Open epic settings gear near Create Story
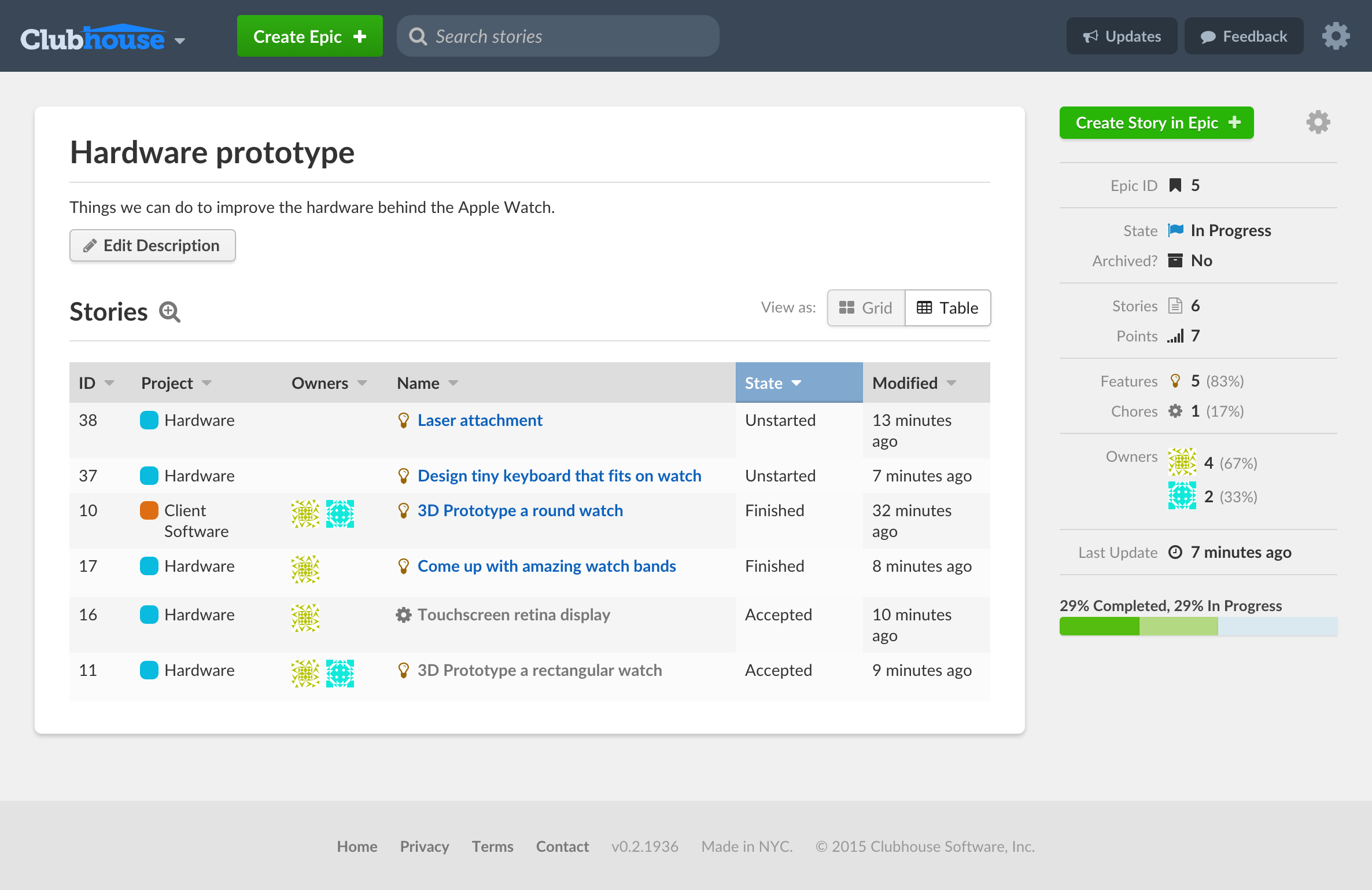1372x890 pixels. pos(1318,122)
